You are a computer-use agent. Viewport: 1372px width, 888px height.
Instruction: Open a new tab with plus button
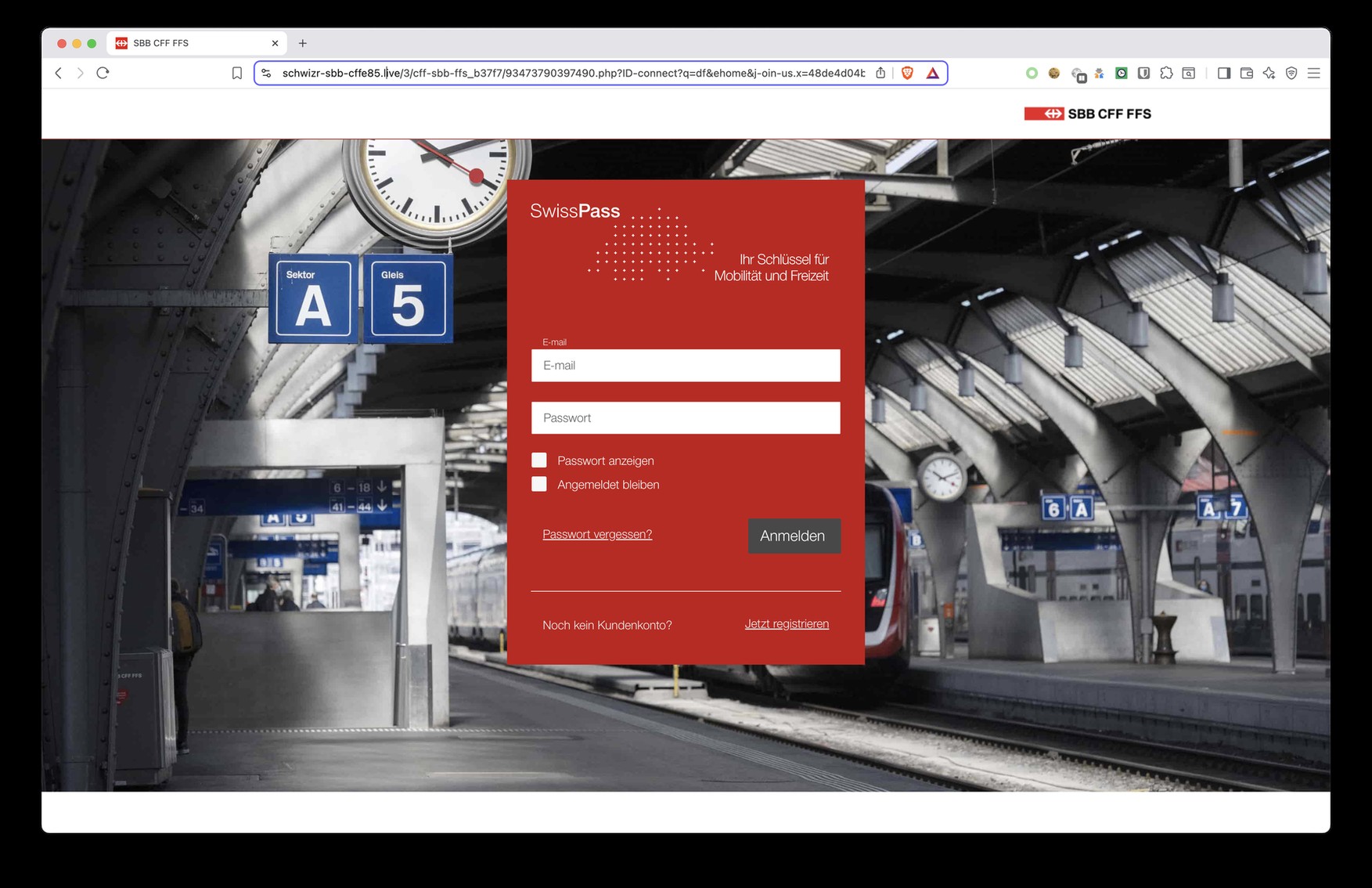coord(303,43)
